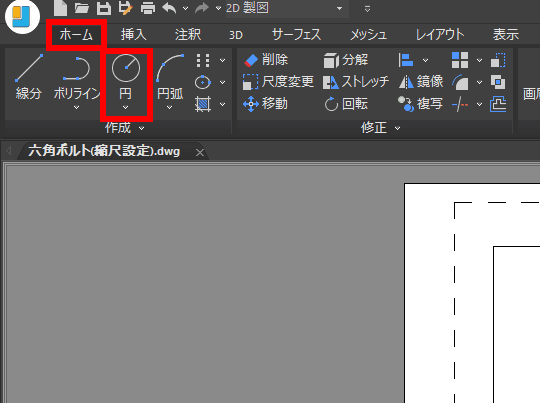The image size is (540, 403).
Task: Expand the hatch tool dropdown arrow
Action: point(222,104)
